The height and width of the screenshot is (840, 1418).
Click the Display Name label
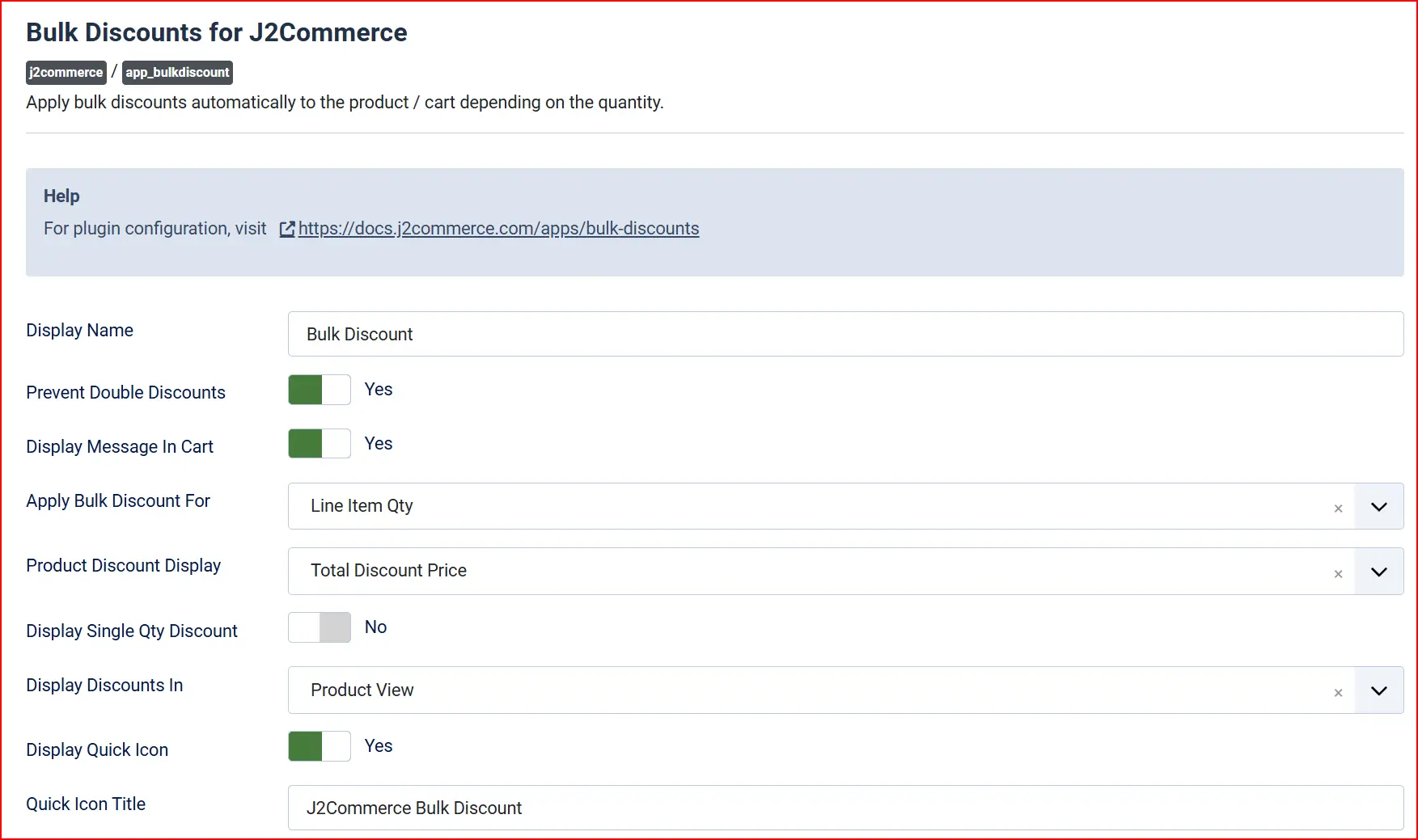click(79, 331)
